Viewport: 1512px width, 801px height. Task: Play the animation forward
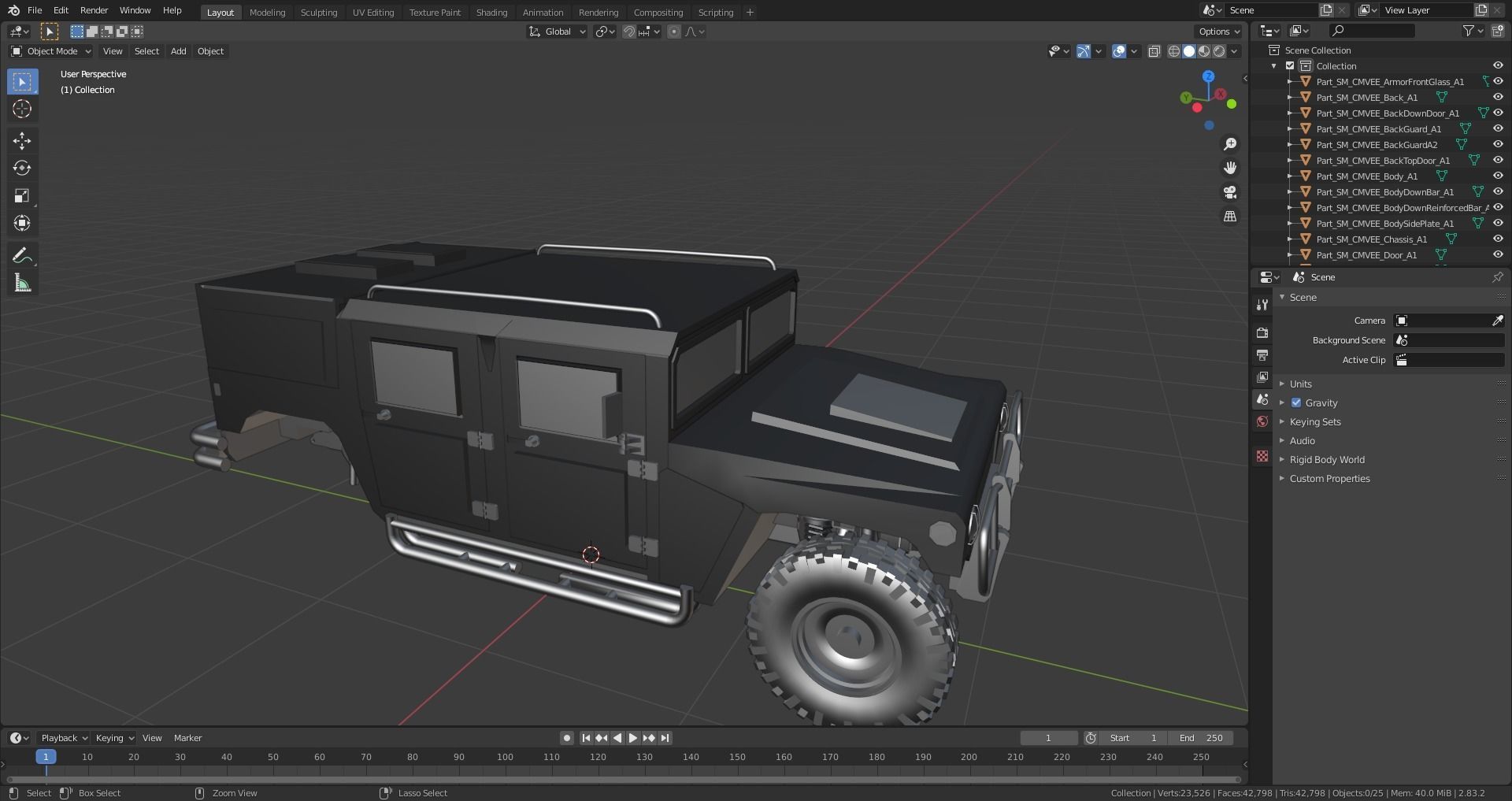click(x=632, y=738)
